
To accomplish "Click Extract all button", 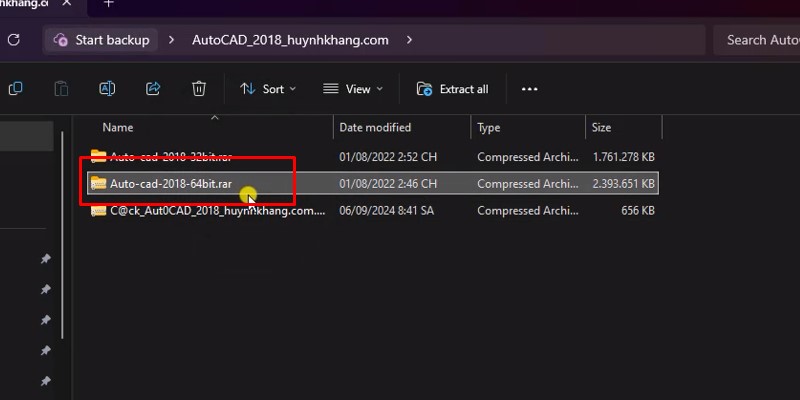I will click(453, 89).
